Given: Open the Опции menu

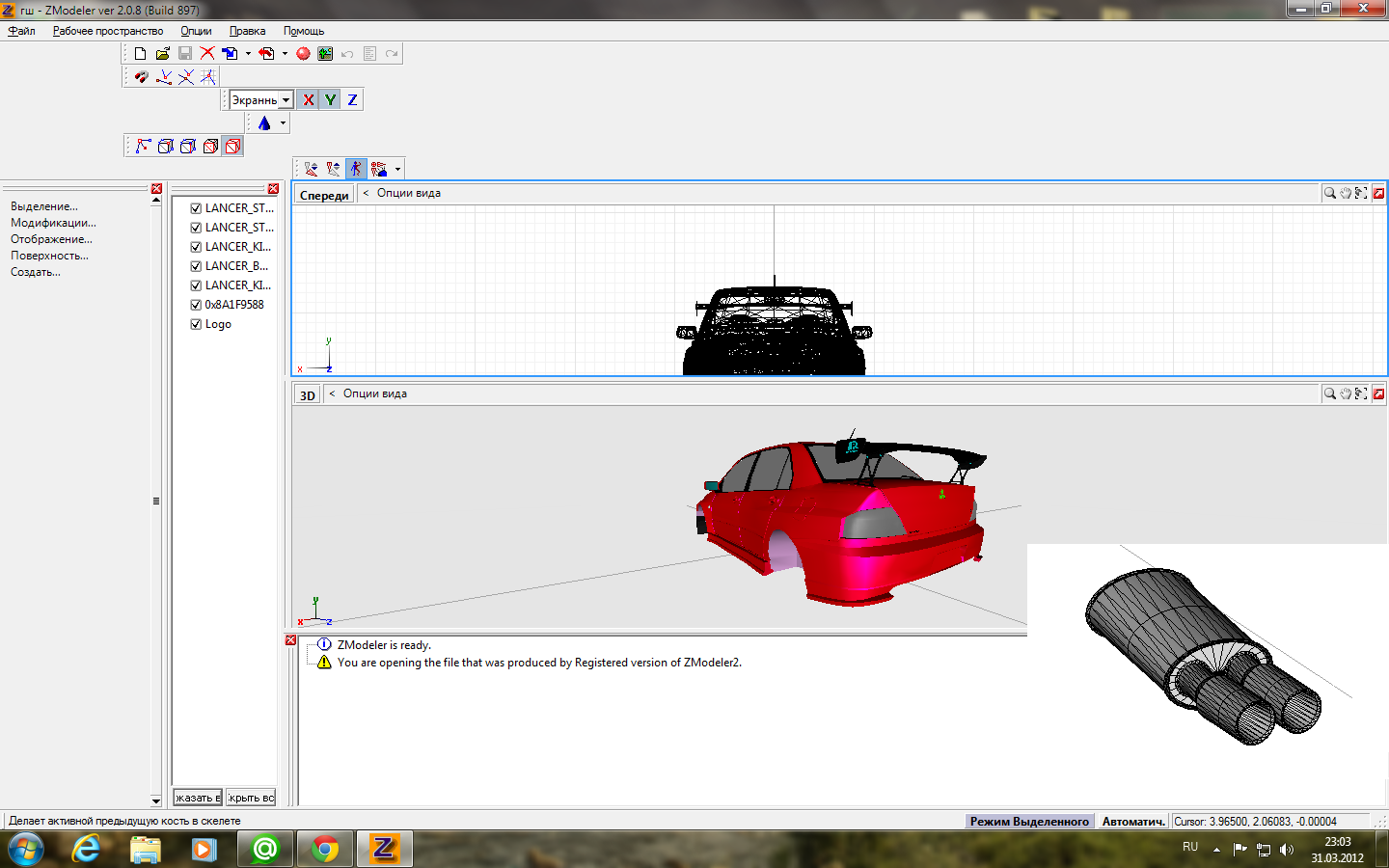Looking at the screenshot, I should (x=196, y=31).
